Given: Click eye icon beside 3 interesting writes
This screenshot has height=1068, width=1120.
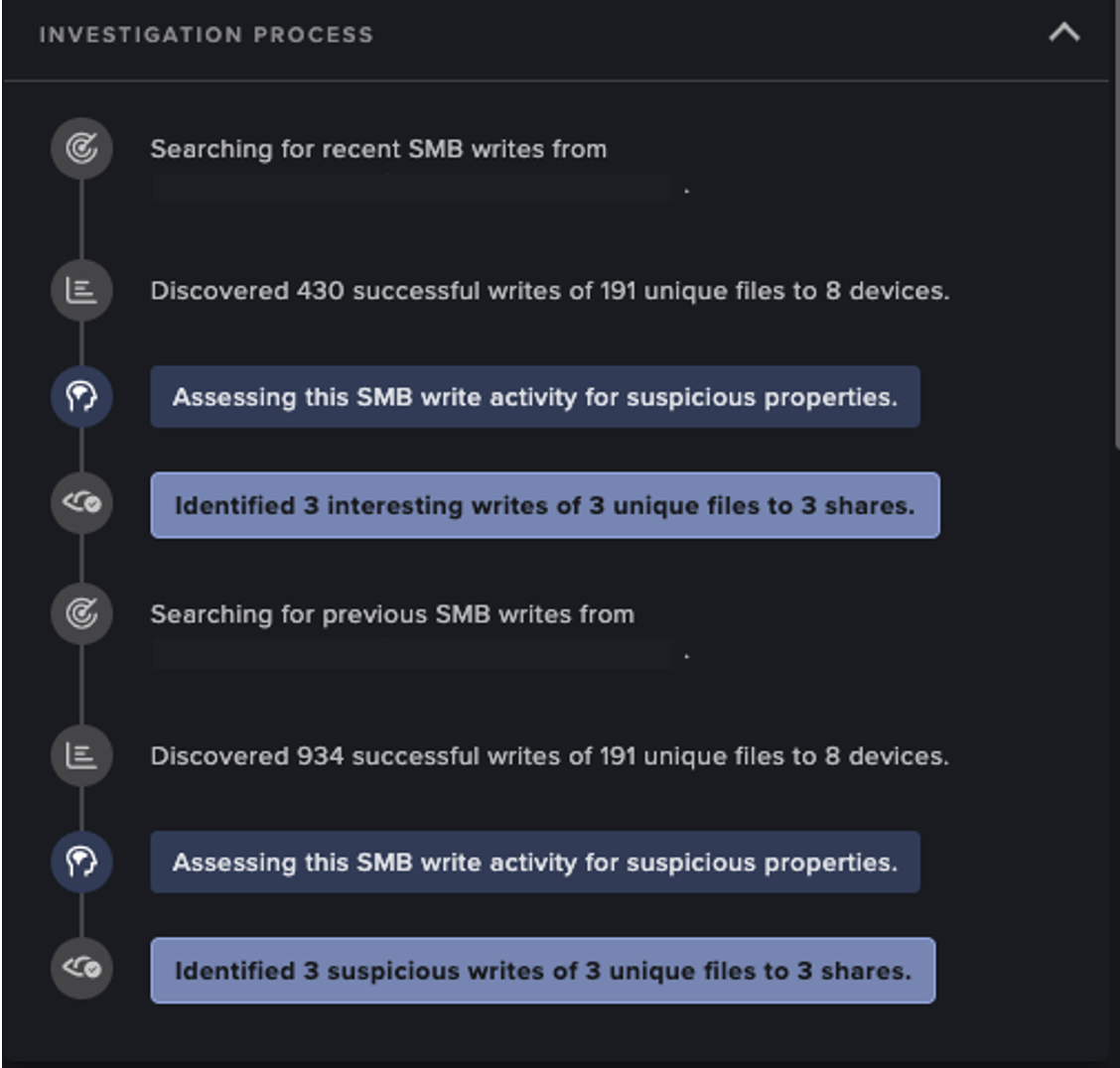Looking at the screenshot, I should coord(81,502).
